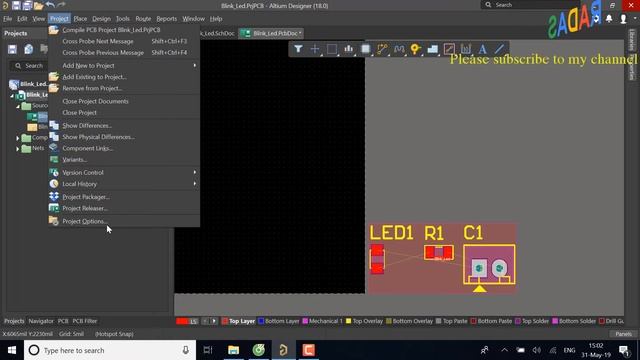The height and width of the screenshot is (360, 640).
Task: Collapse the Source Documents folder
Action: click(18, 106)
